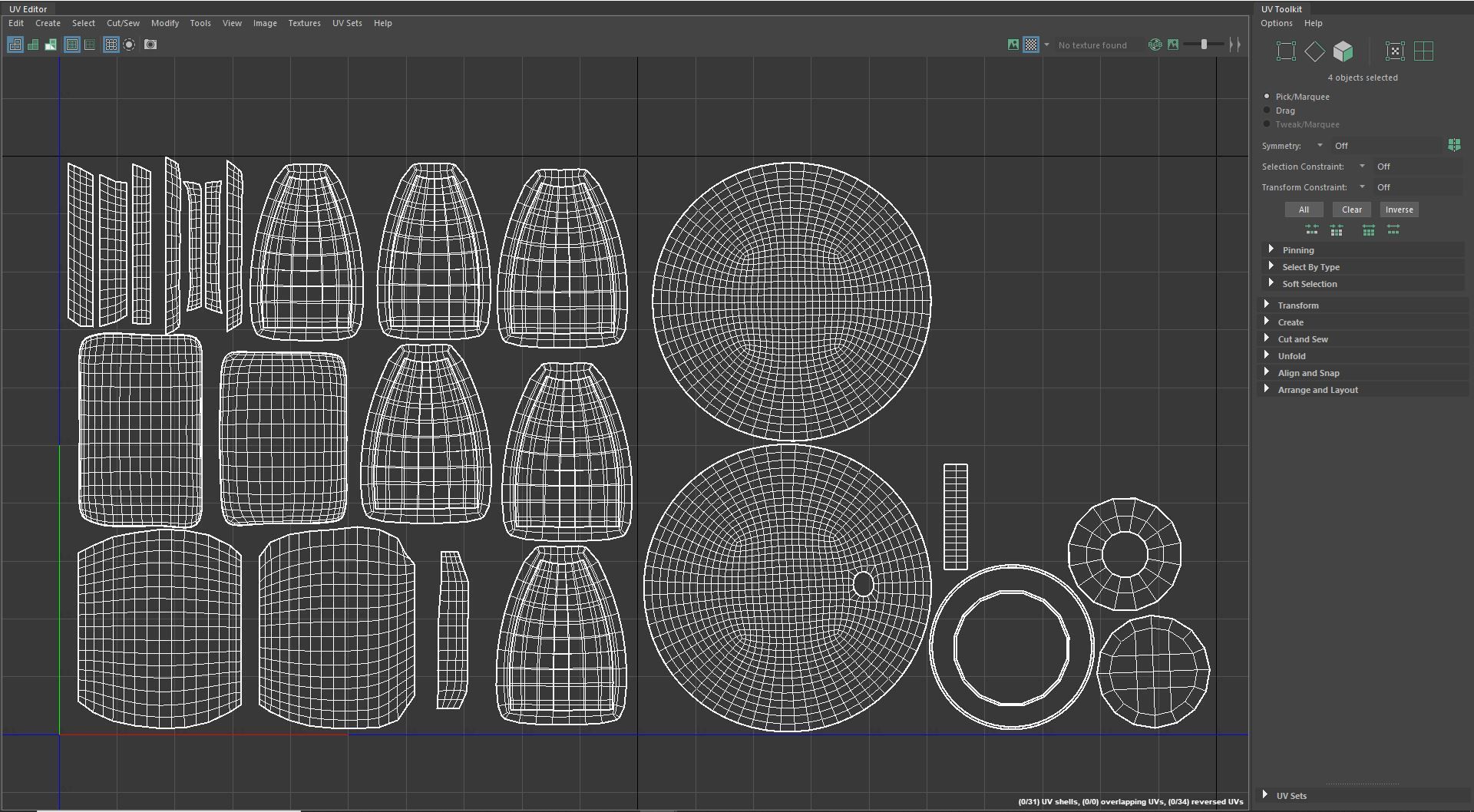Screen dimensions: 1474x812
Task: Expand the Unfold section
Action: (1291, 355)
